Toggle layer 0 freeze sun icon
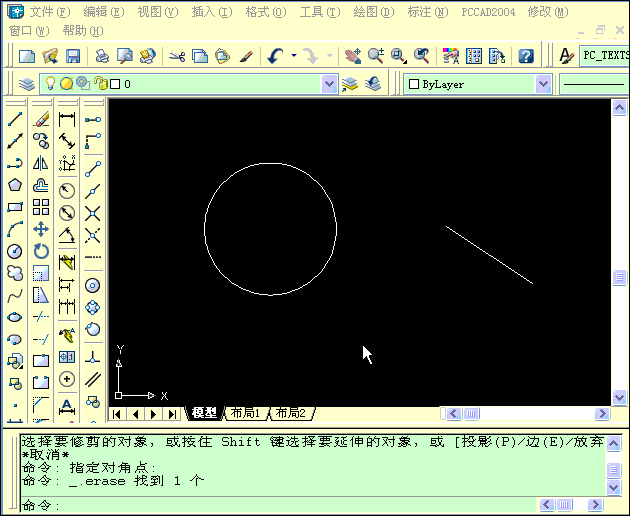630x516 pixels. pyautogui.click(x=66, y=84)
